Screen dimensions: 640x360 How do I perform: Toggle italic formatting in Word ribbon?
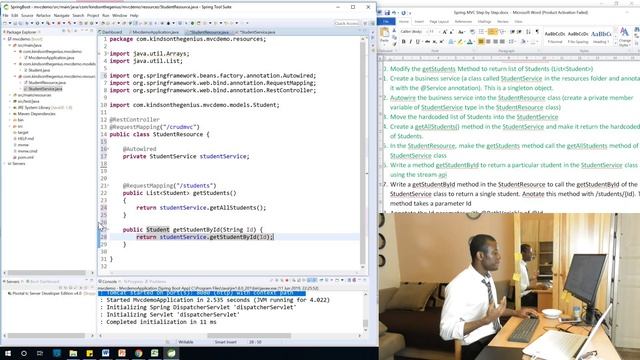click(x=410, y=41)
